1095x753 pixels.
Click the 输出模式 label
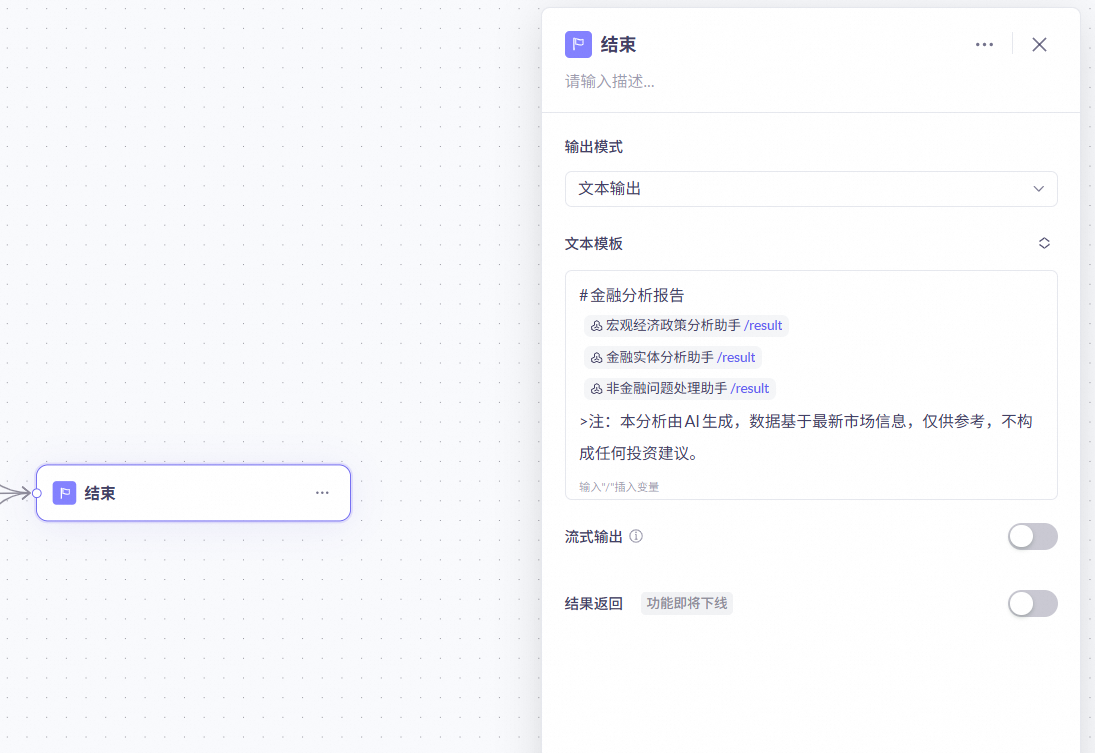(x=594, y=147)
